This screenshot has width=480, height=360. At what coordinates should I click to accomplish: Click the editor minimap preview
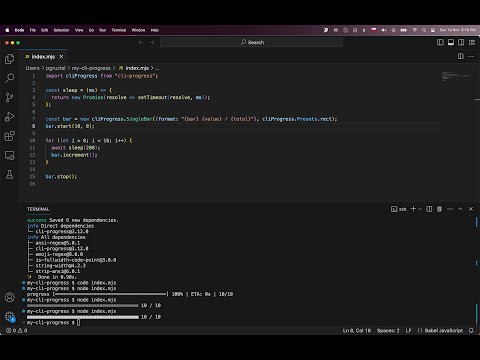pos(456,76)
